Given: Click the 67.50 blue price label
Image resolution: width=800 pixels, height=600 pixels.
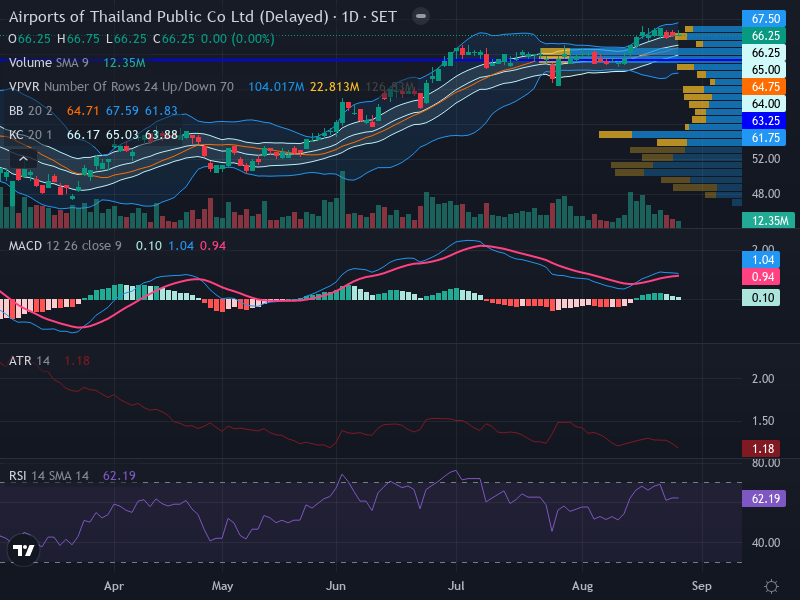Looking at the screenshot, I should point(764,18).
